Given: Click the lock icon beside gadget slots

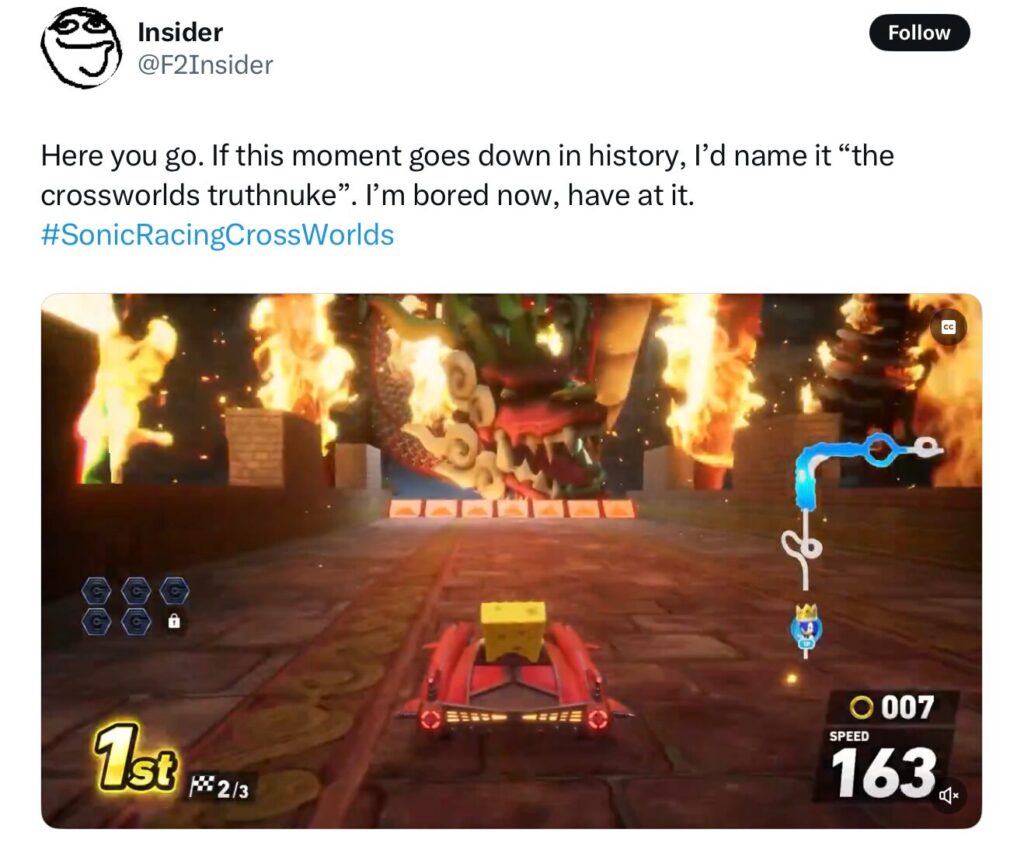Looking at the screenshot, I should 174,621.
